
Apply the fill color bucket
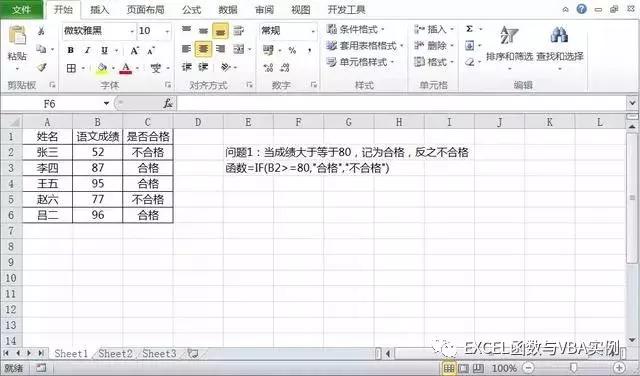click(102, 68)
